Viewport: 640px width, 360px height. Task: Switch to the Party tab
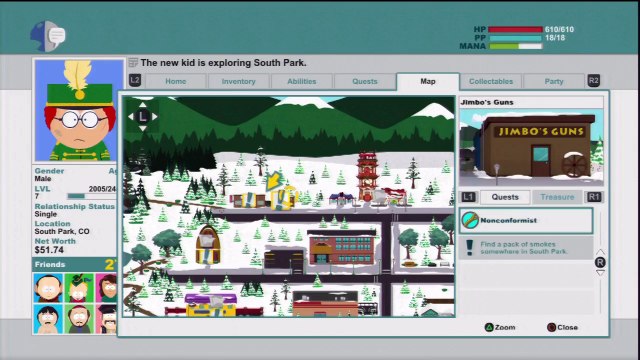(553, 81)
